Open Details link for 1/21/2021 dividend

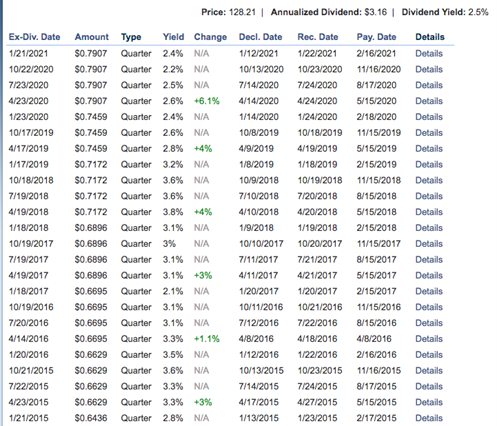click(429, 54)
